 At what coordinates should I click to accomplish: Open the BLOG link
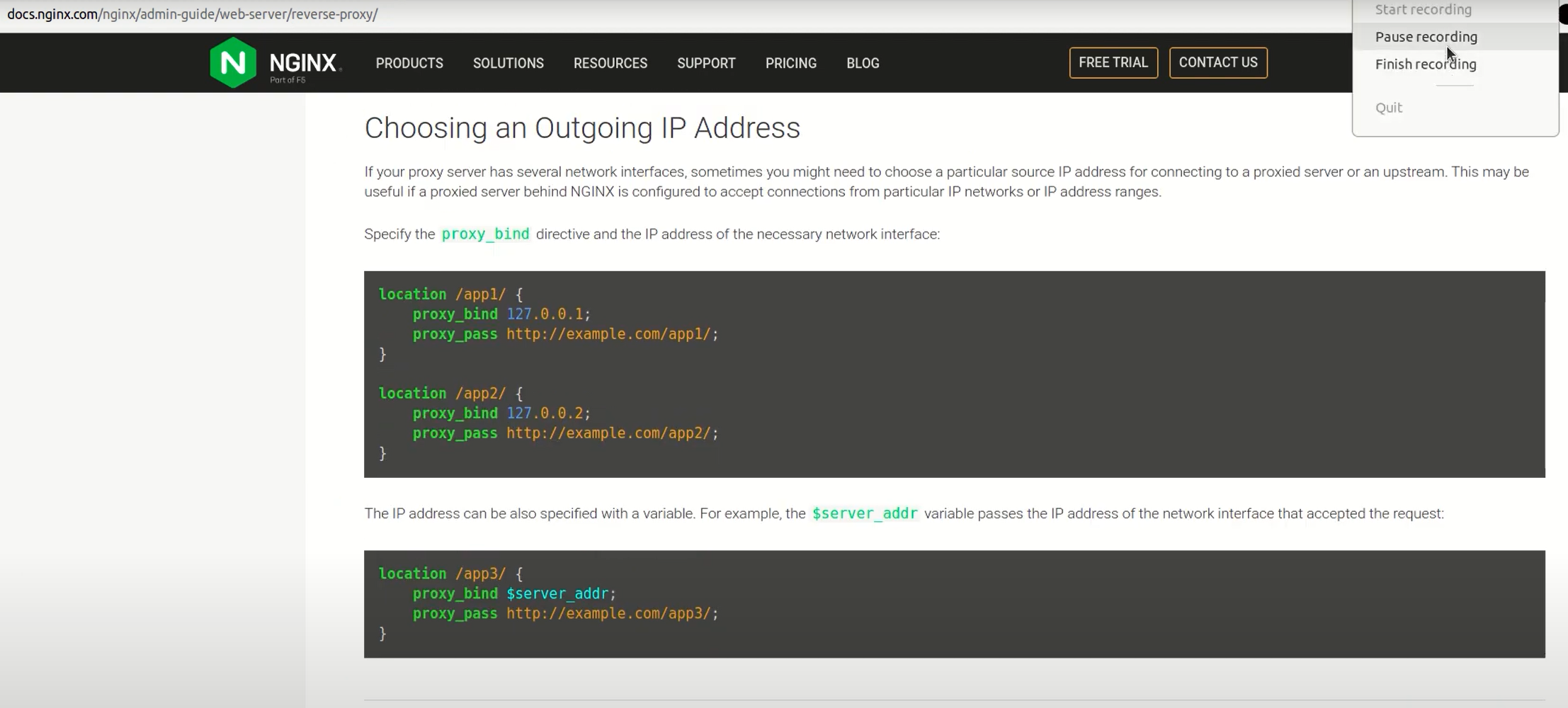(863, 63)
